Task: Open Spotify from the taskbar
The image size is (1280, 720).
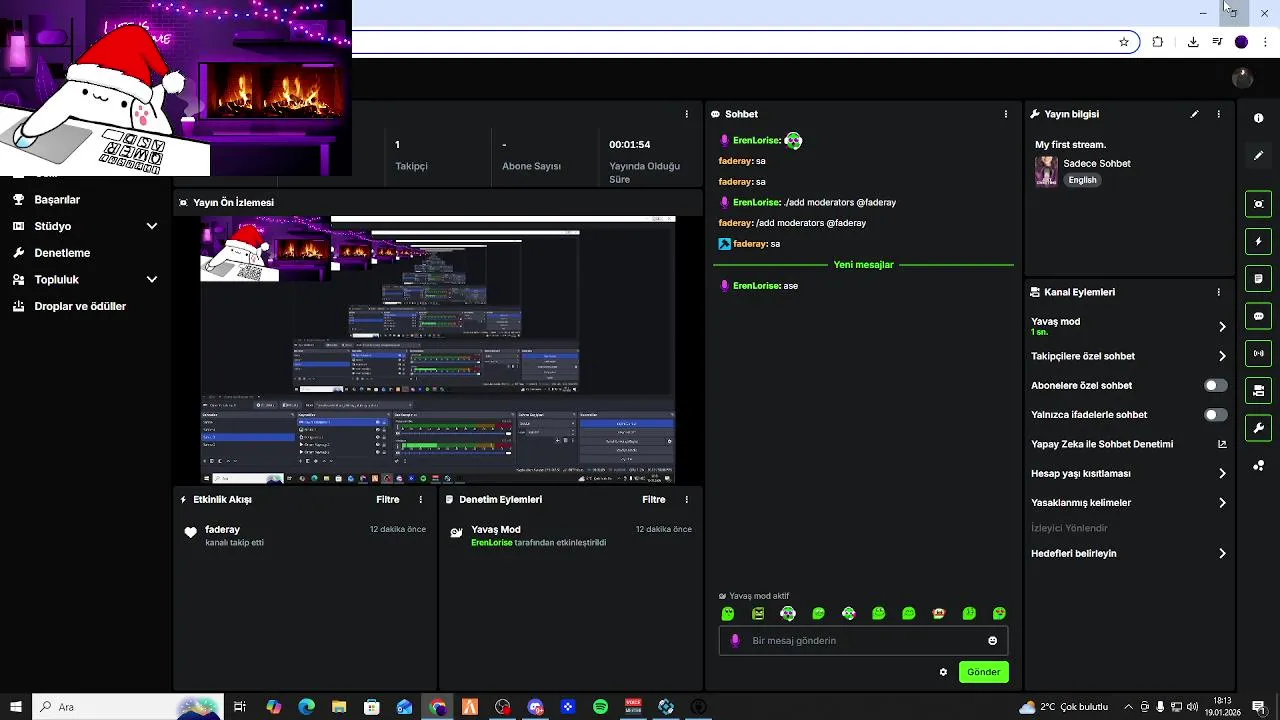Action: tap(600, 707)
